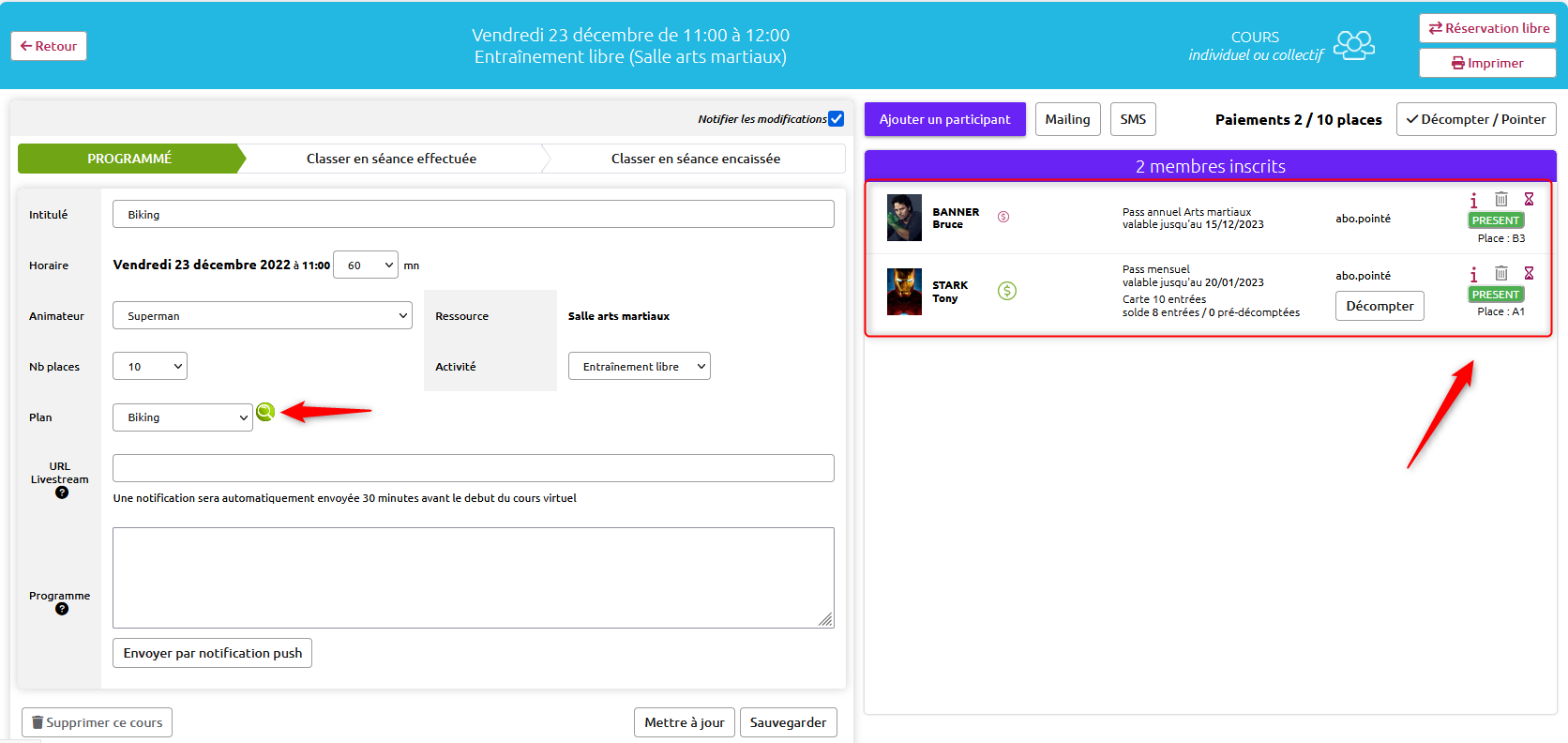Image resolution: width=1568 pixels, height=743 pixels.
Task: Click the green magnifier icon beside Plan
Action: click(x=265, y=412)
